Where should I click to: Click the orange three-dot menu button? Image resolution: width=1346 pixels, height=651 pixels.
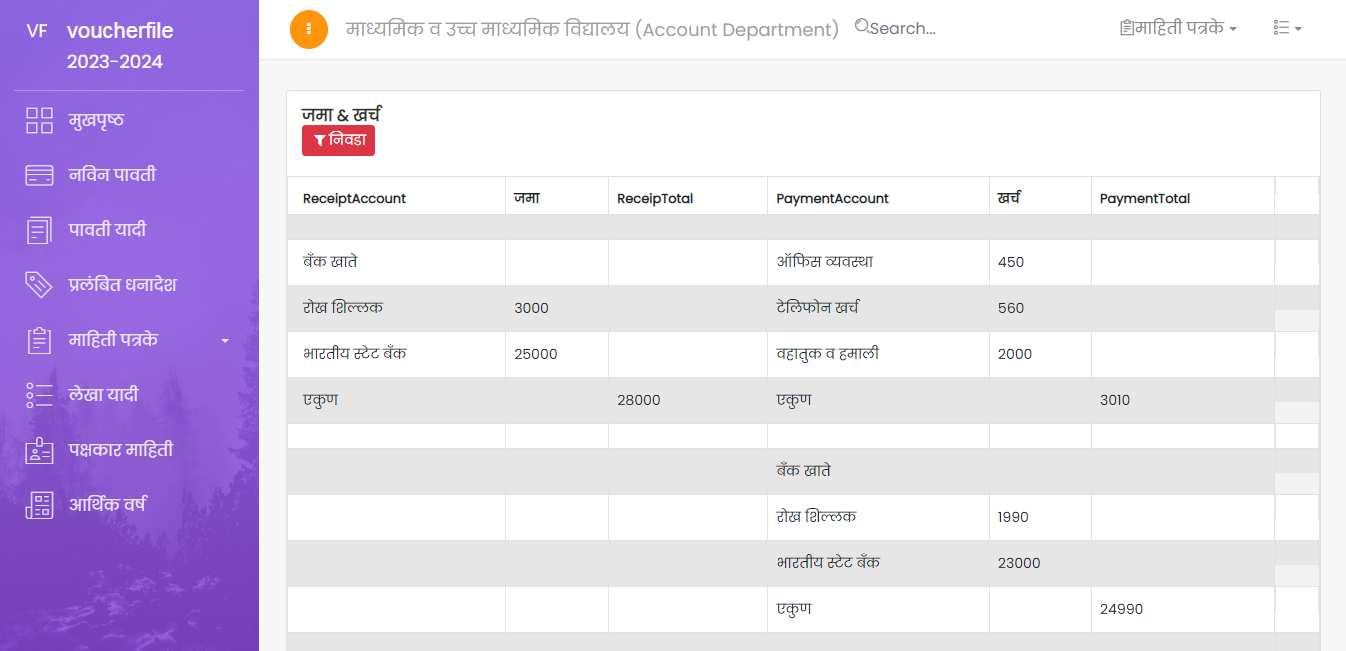(x=309, y=29)
